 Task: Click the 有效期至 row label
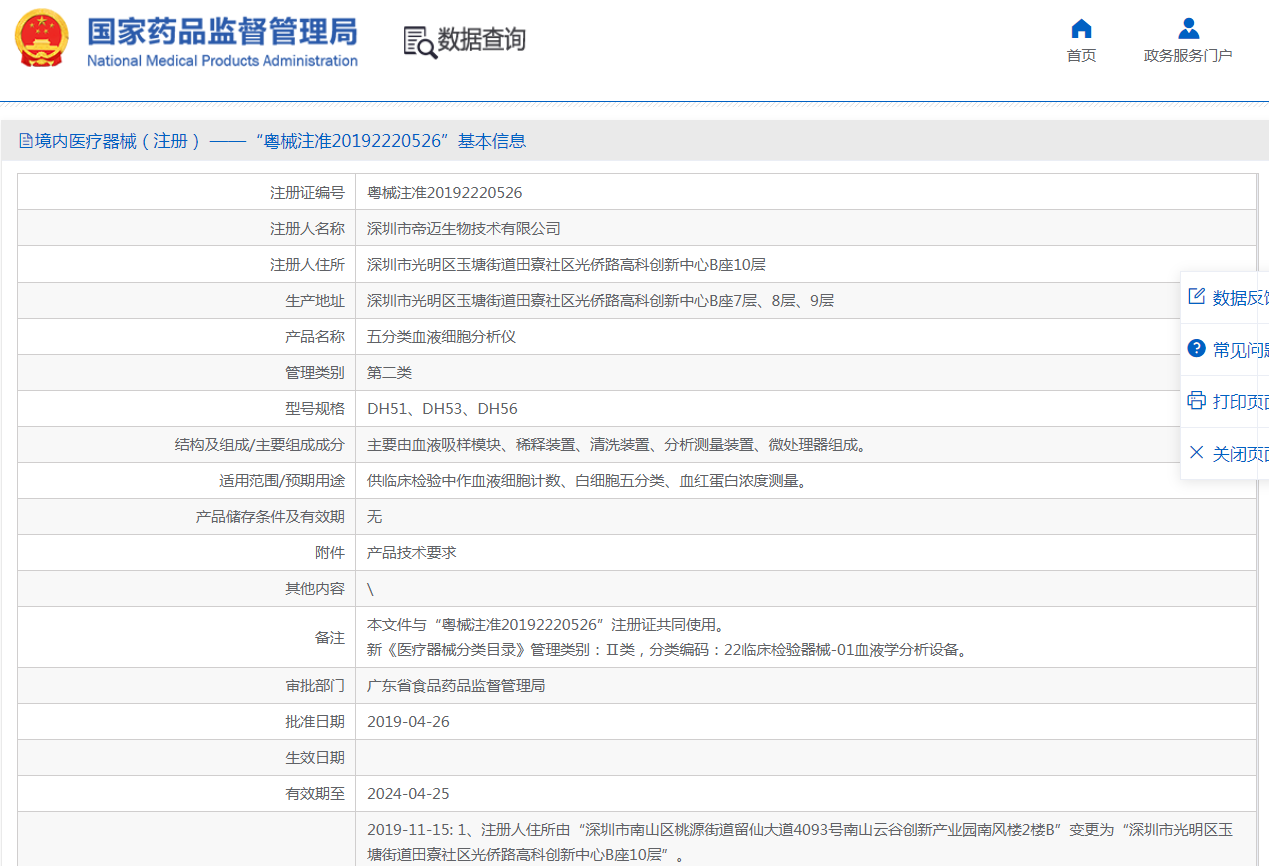tap(315, 794)
